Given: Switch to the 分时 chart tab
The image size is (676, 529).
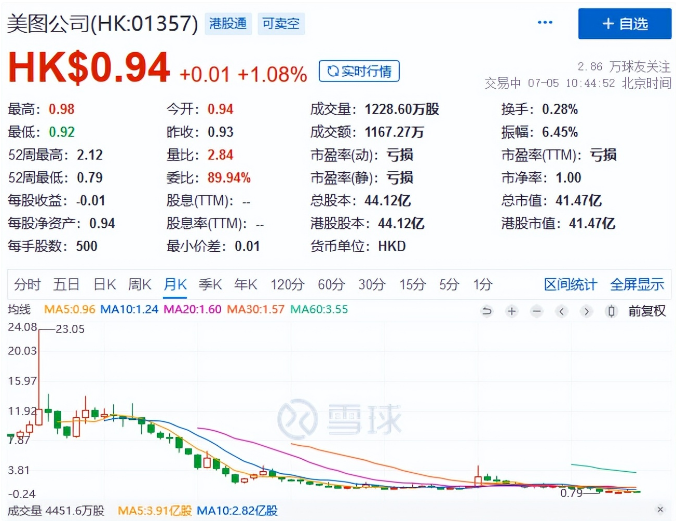Looking at the screenshot, I should click(27, 285).
